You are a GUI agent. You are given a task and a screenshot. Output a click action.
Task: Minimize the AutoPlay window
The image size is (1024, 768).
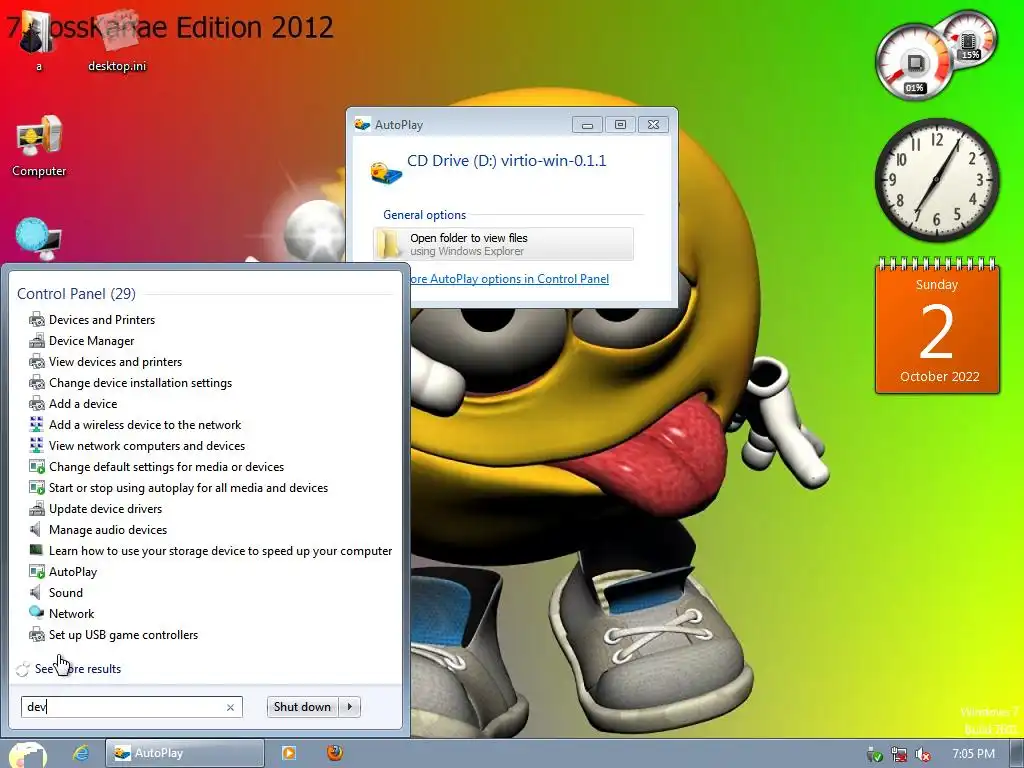click(x=587, y=125)
